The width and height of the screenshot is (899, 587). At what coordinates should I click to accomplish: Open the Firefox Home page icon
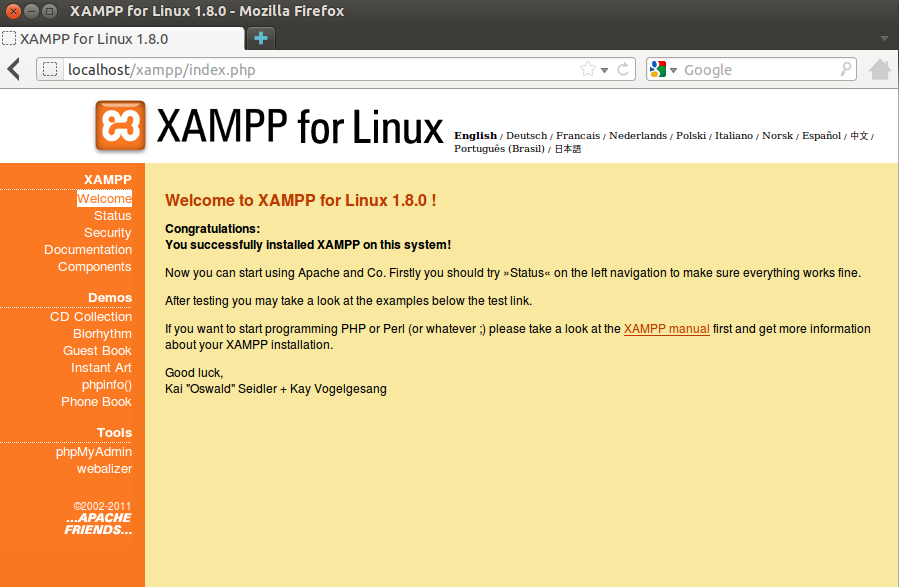(880, 69)
